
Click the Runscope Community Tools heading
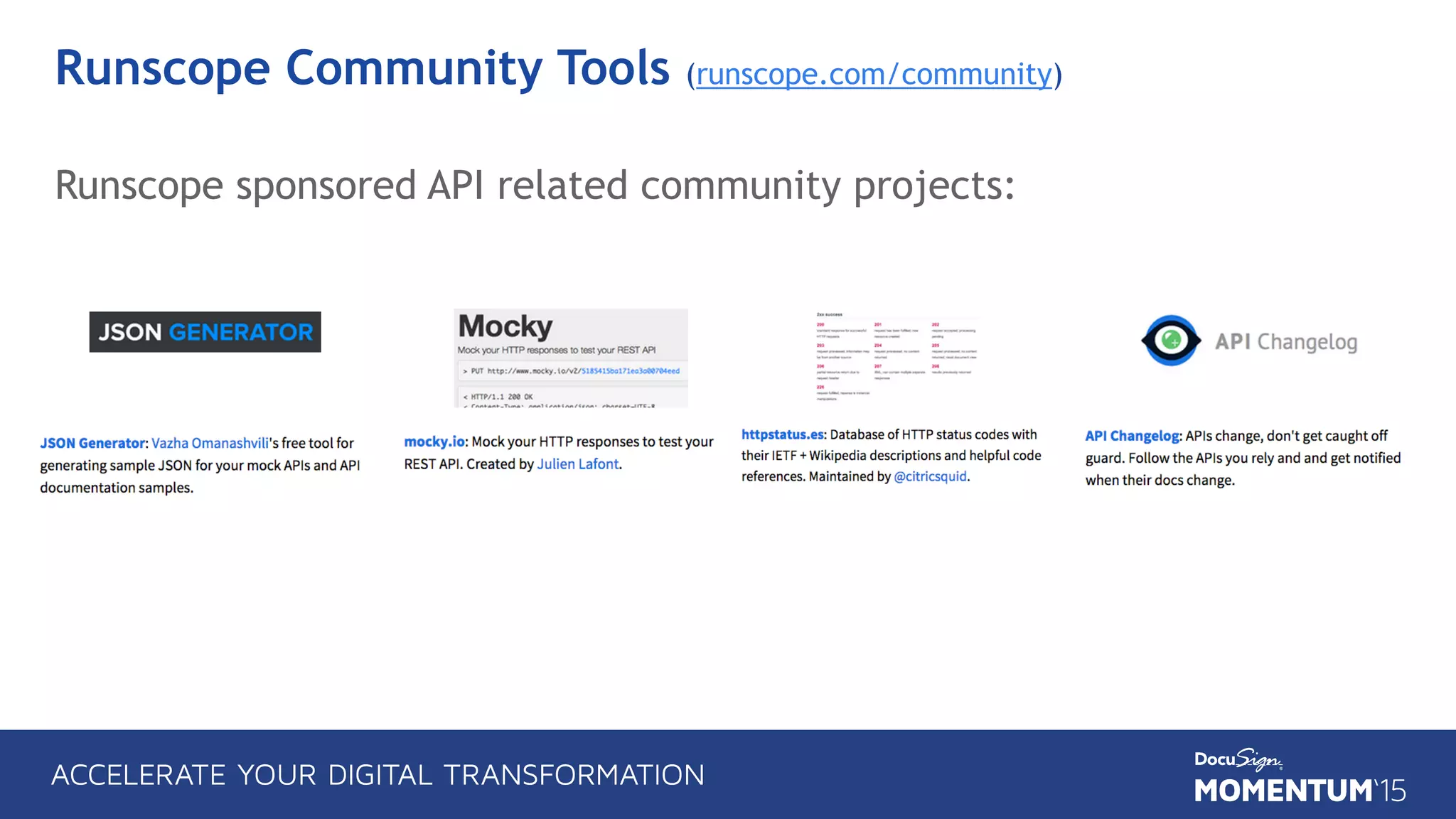pyautogui.click(x=362, y=69)
